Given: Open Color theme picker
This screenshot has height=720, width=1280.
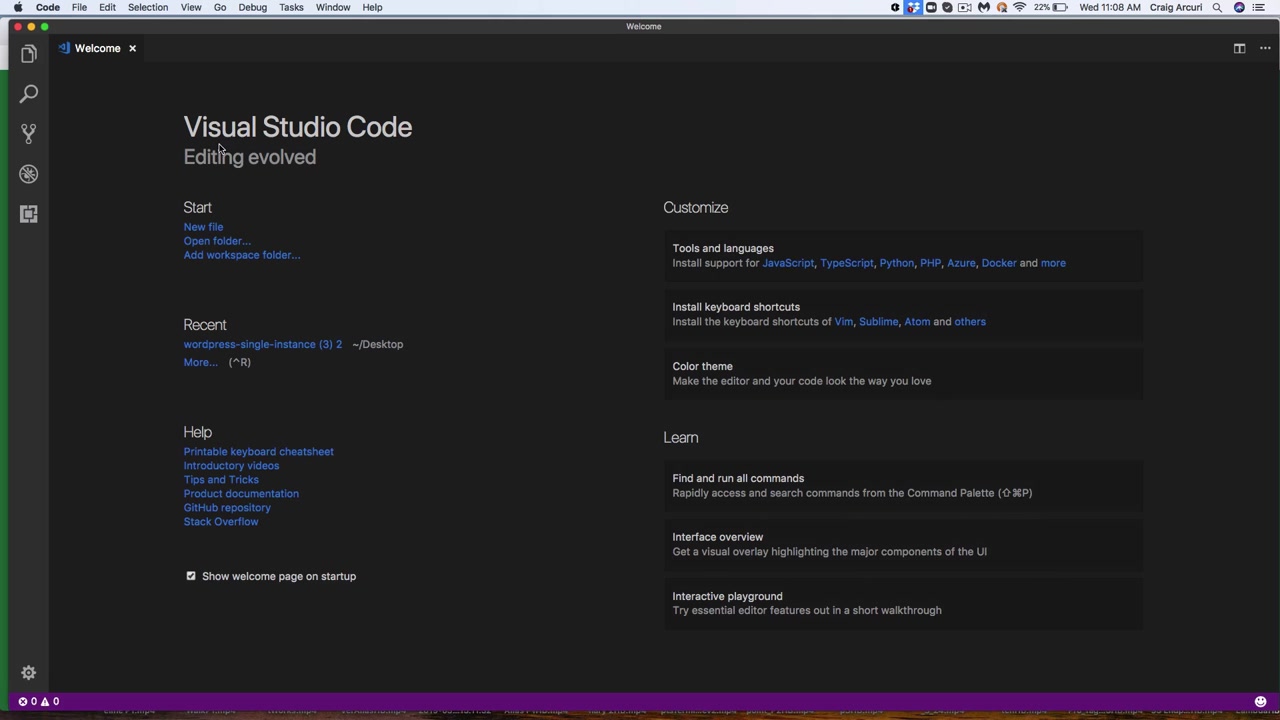Looking at the screenshot, I should 702,366.
